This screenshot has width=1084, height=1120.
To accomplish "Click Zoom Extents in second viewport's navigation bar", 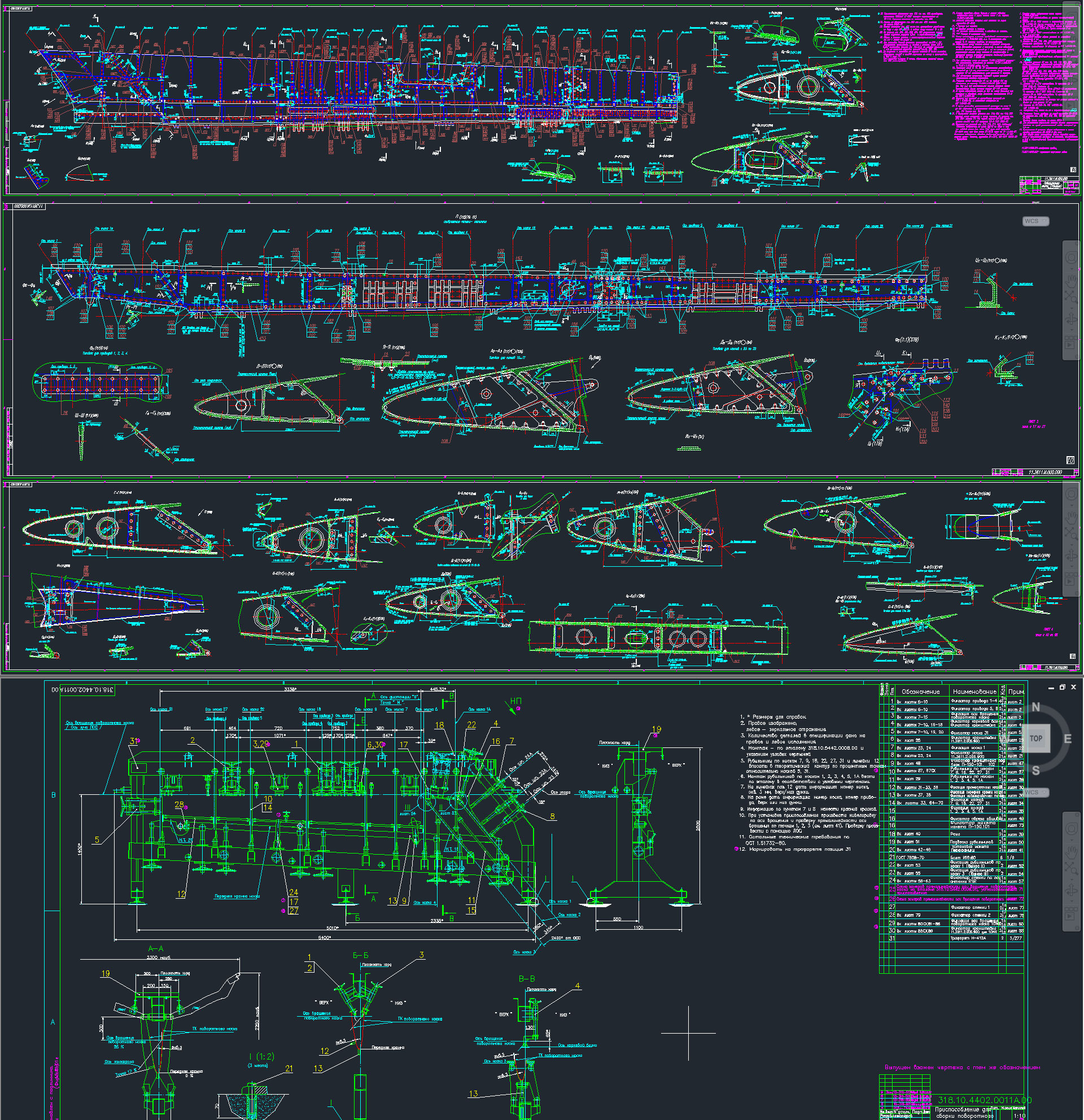I will [x=1072, y=297].
